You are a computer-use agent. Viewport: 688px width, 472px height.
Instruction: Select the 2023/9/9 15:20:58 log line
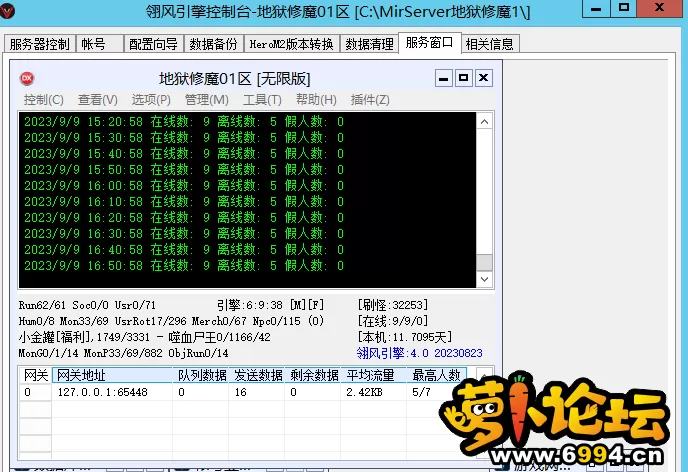[183, 122]
